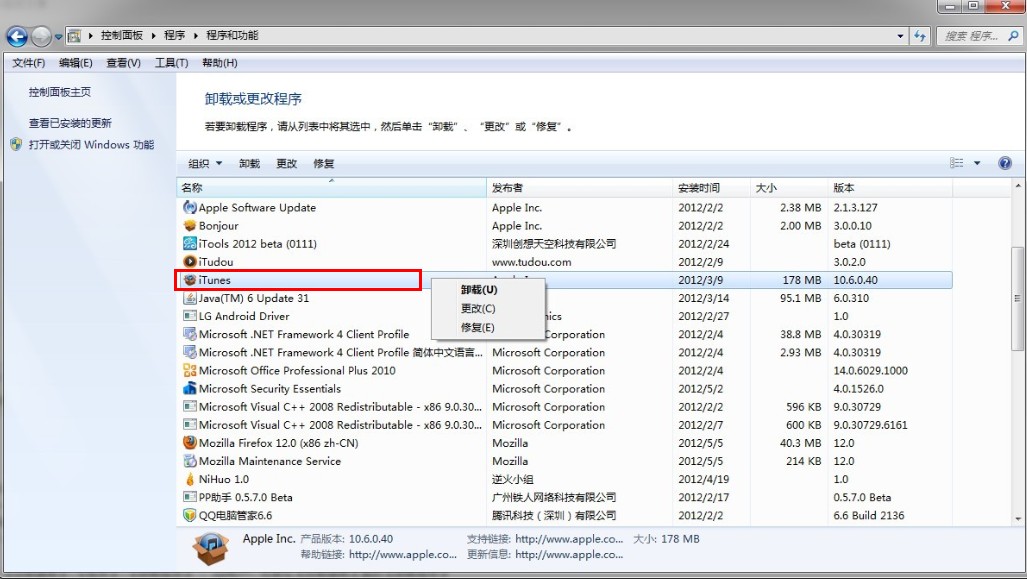Sort list by 安装时间 column header
Screen dimensions: 1027x579
tap(711, 188)
